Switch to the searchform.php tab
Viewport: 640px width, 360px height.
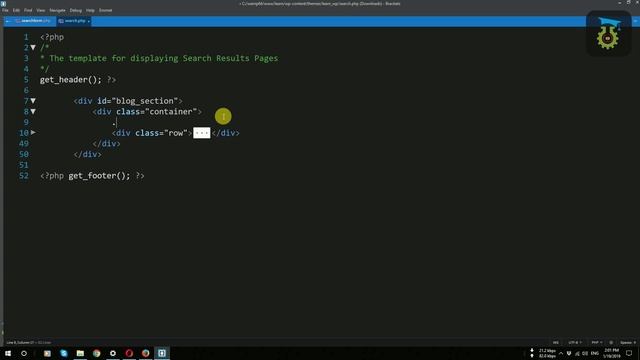[33, 21]
